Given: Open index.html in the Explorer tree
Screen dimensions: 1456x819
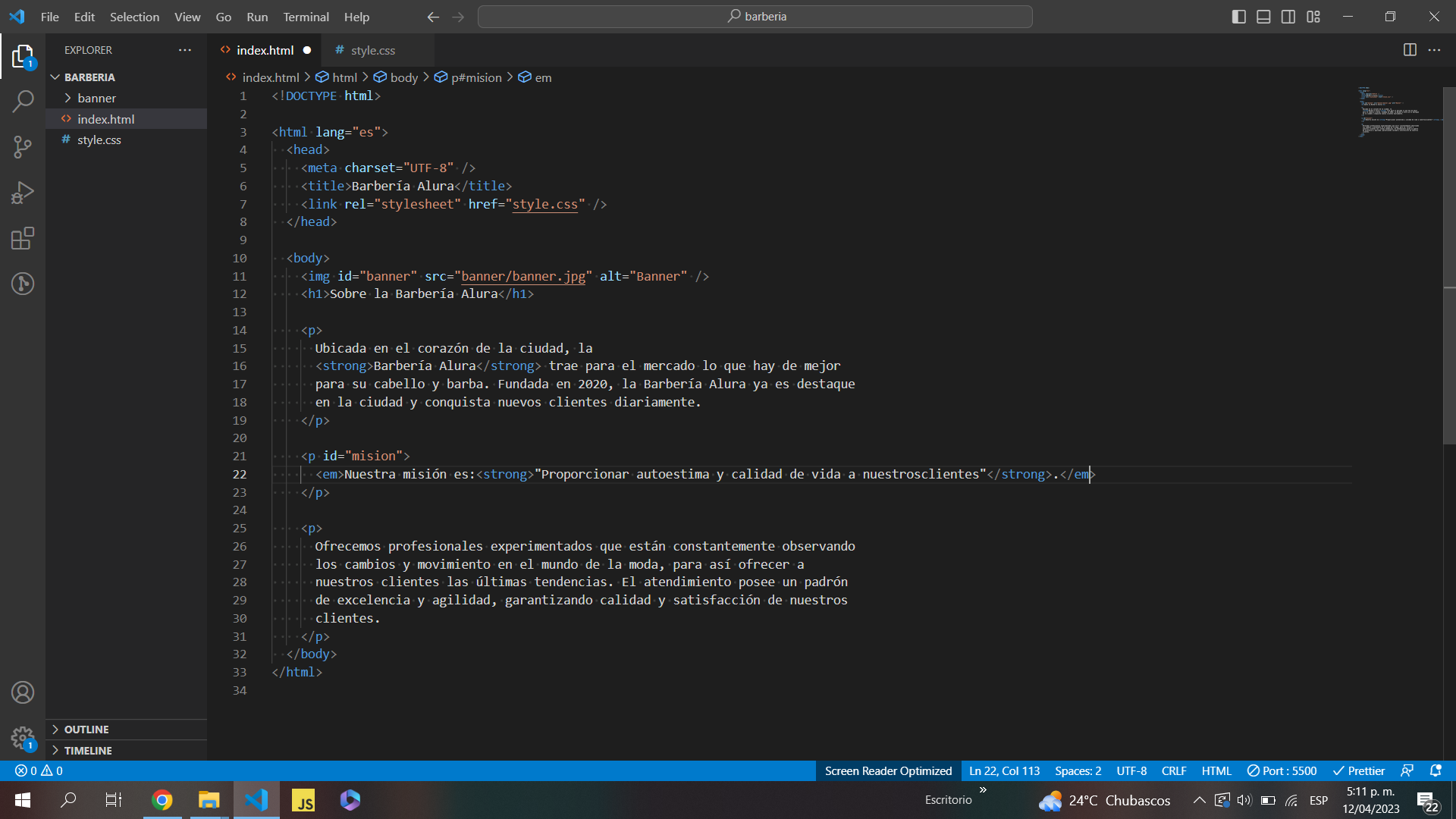Looking at the screenshot, I should (126, 119).
